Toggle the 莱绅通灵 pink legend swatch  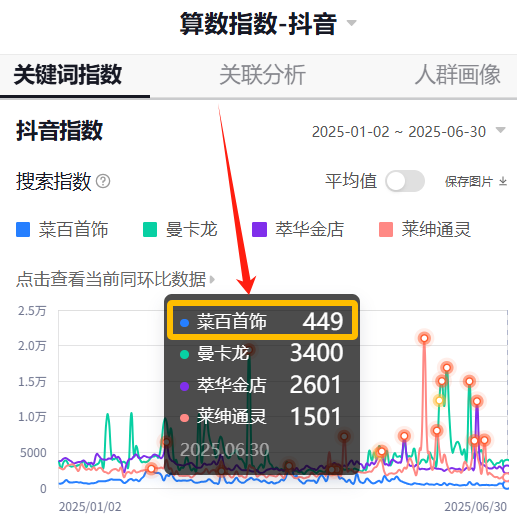coord(386,229)
